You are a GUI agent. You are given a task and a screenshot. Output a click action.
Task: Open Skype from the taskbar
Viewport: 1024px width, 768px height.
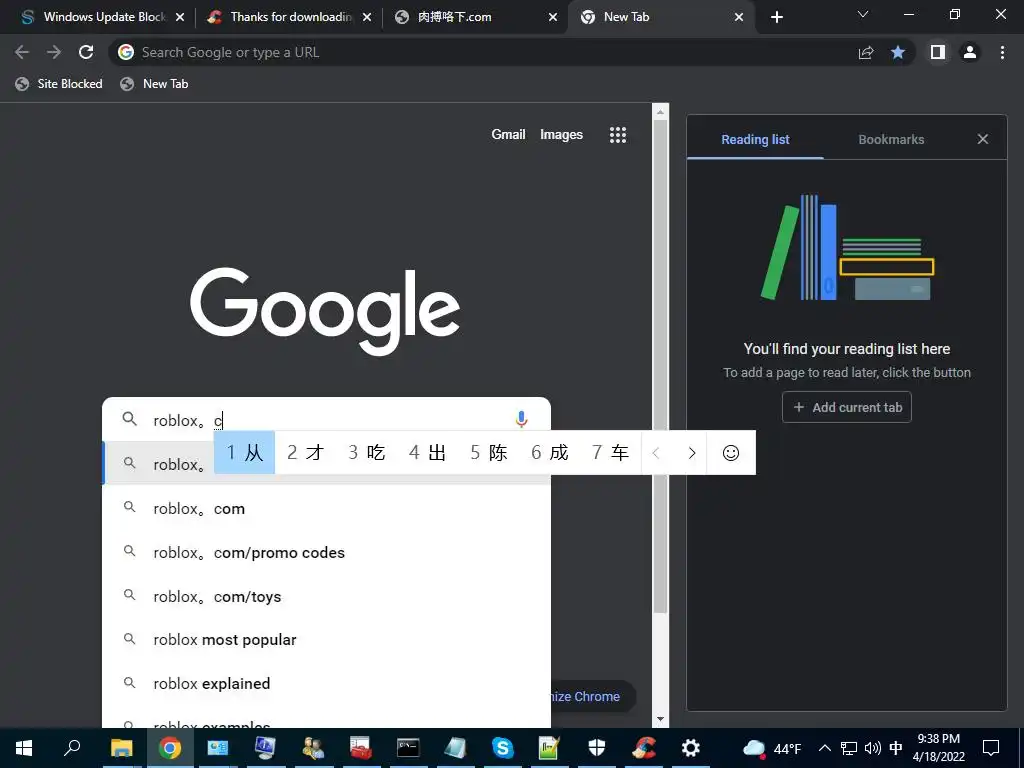[x=502, y=748]
